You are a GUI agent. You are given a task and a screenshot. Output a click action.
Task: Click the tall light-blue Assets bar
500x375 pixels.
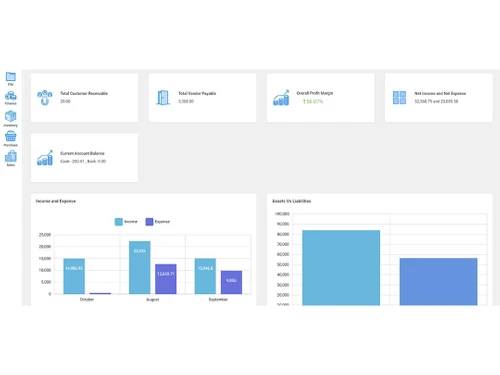coord(341,268)
